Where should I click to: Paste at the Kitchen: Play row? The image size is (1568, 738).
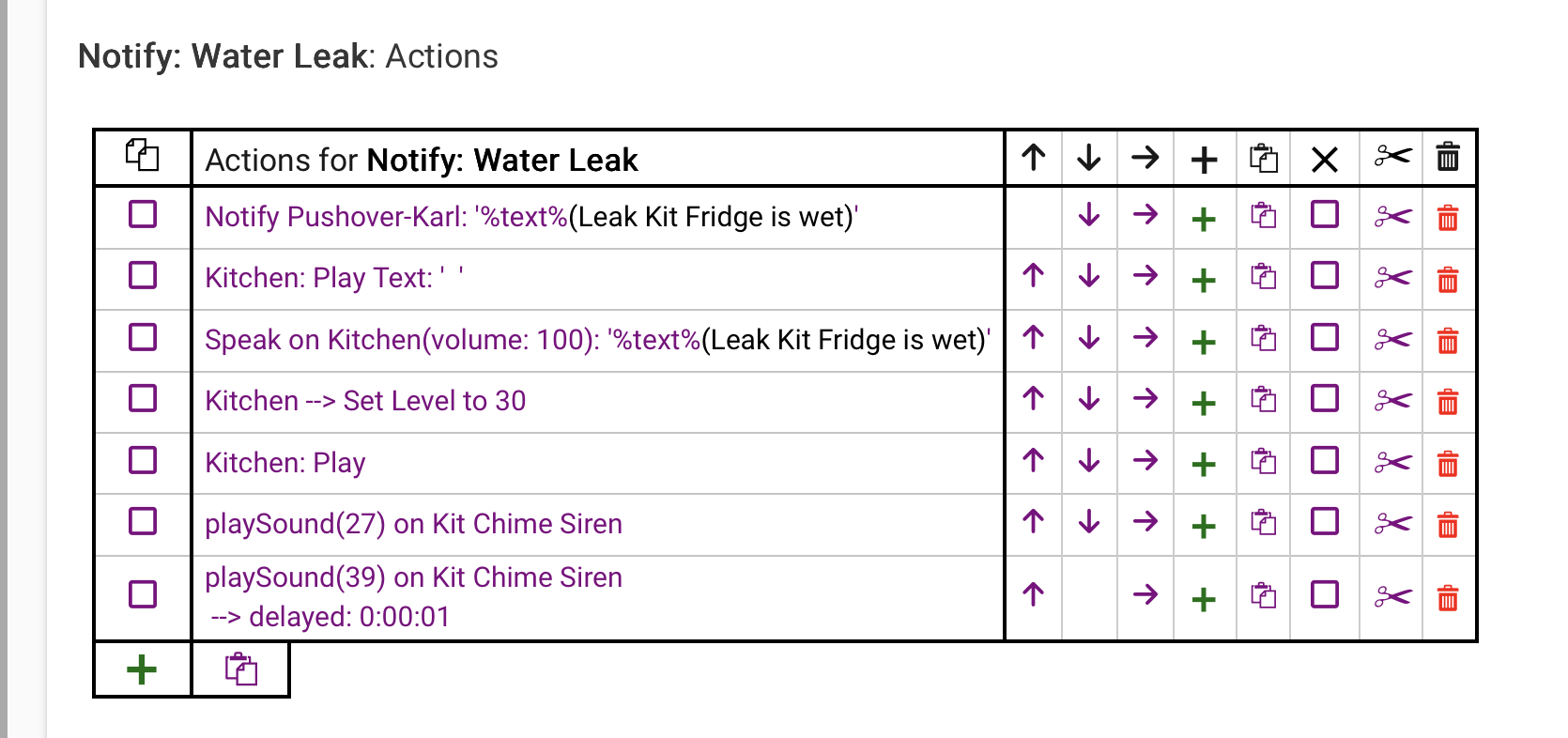(x=1264, y=461)
